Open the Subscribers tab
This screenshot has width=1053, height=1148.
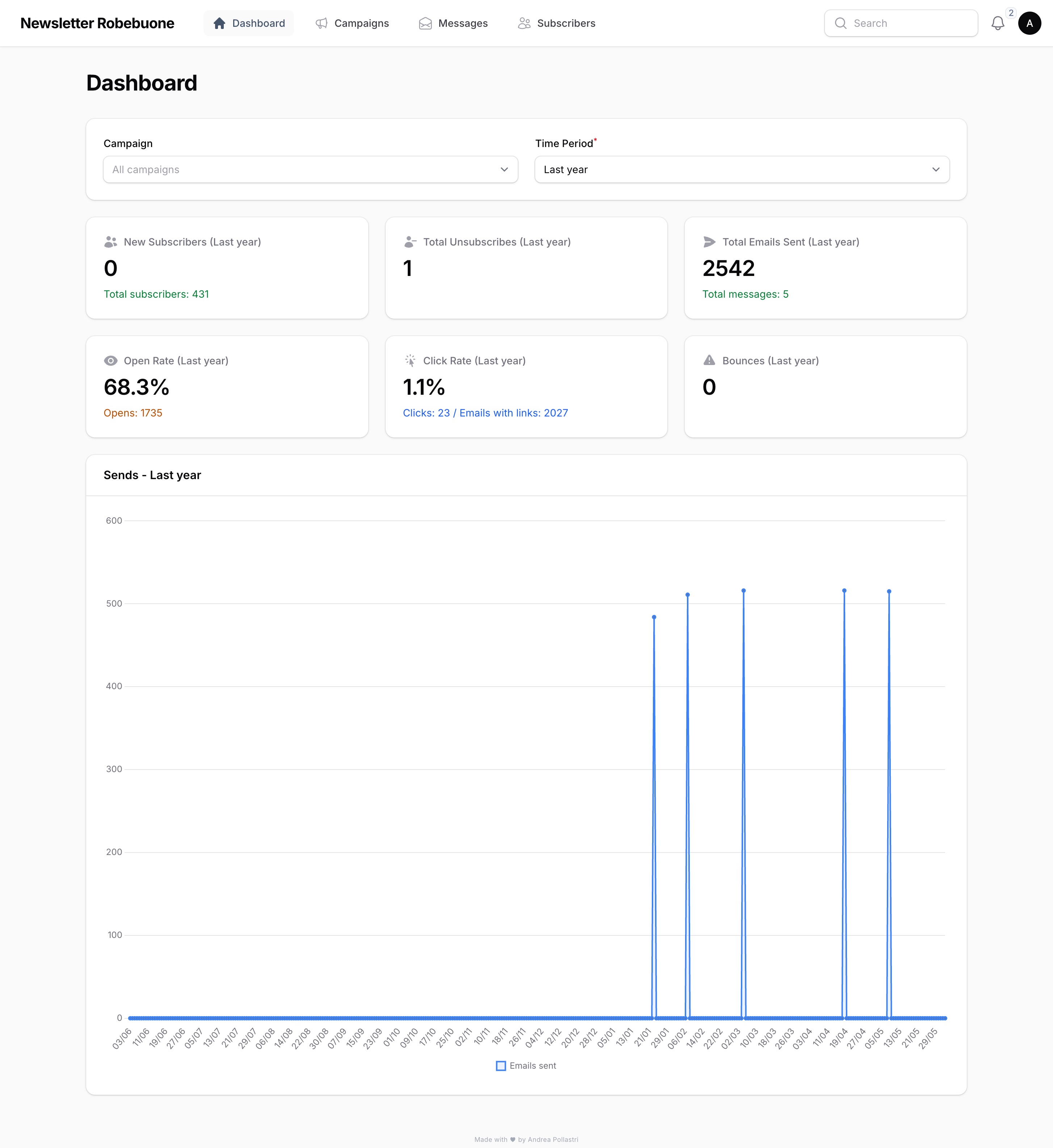click(x=557, y=24)
